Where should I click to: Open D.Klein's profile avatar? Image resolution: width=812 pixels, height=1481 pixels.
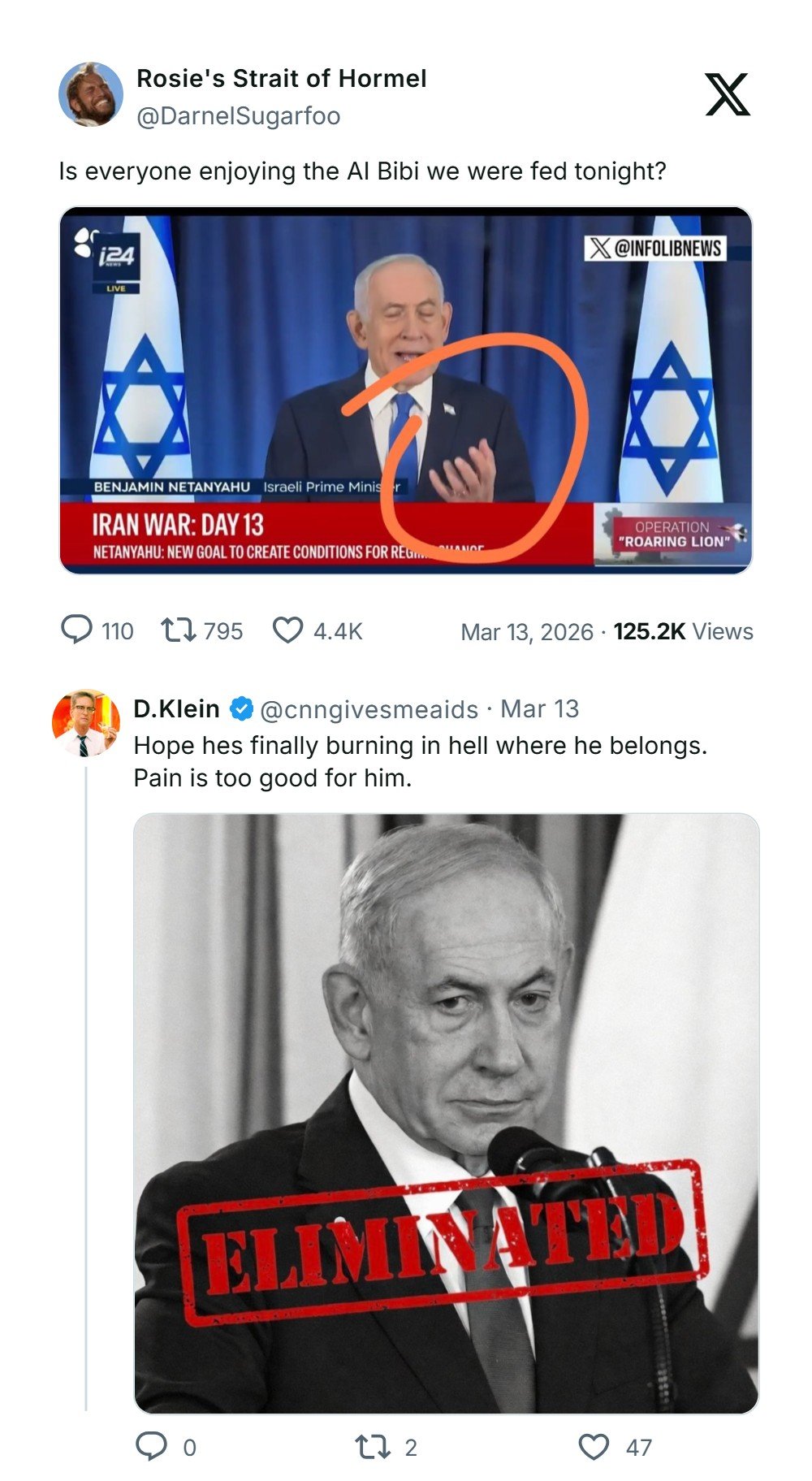(x=85, y=722)
